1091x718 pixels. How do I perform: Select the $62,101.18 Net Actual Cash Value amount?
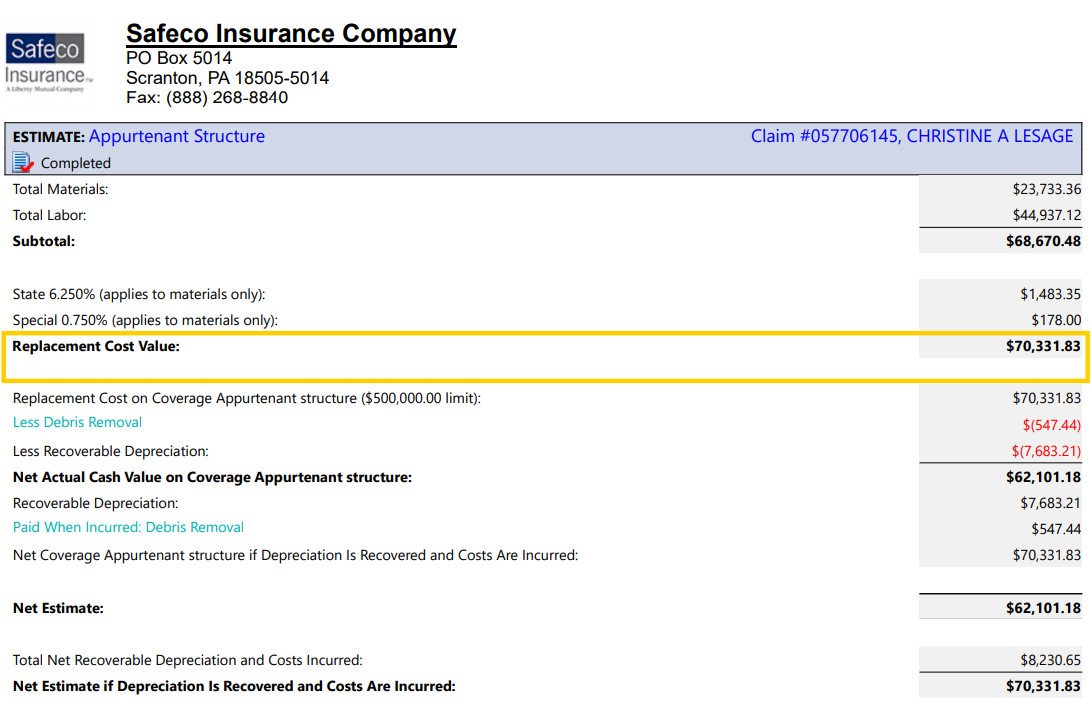pos(1043,477)
